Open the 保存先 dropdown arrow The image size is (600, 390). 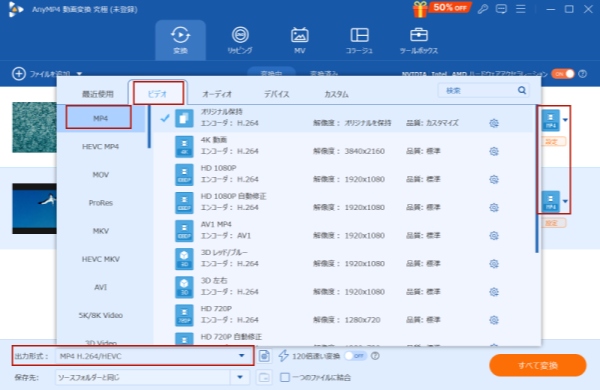(240, 377)
